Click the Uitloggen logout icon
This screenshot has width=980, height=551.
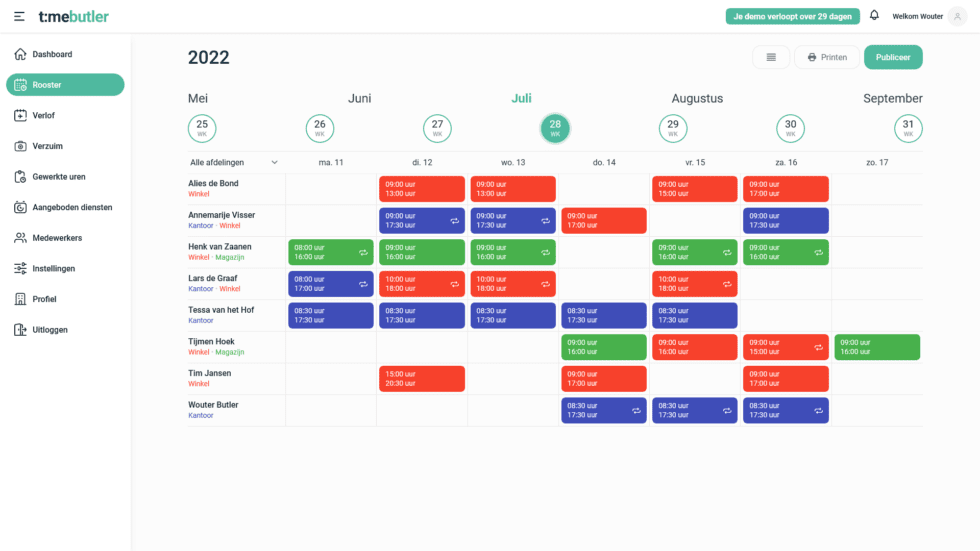point(20,330)
